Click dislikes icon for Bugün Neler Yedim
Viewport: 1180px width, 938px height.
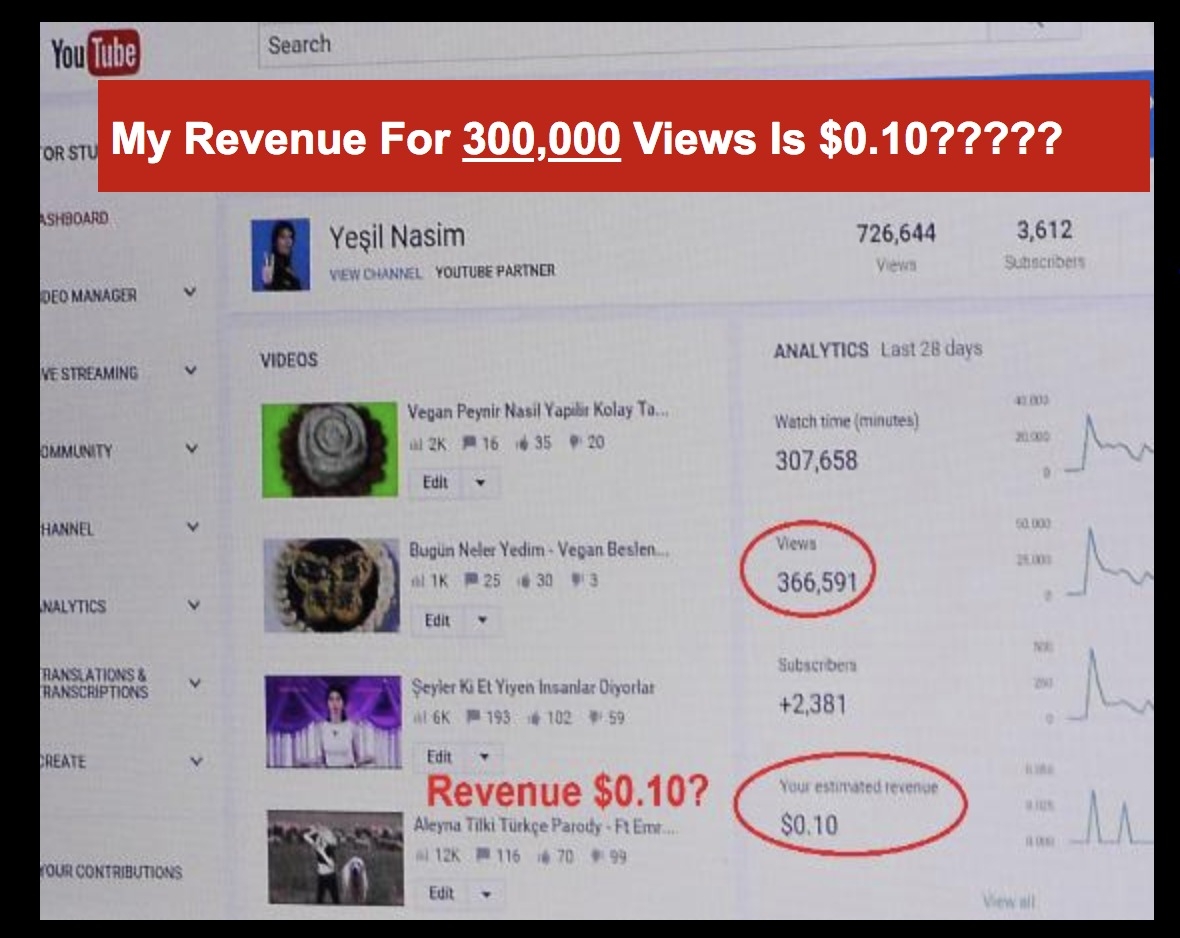[576, 580]
